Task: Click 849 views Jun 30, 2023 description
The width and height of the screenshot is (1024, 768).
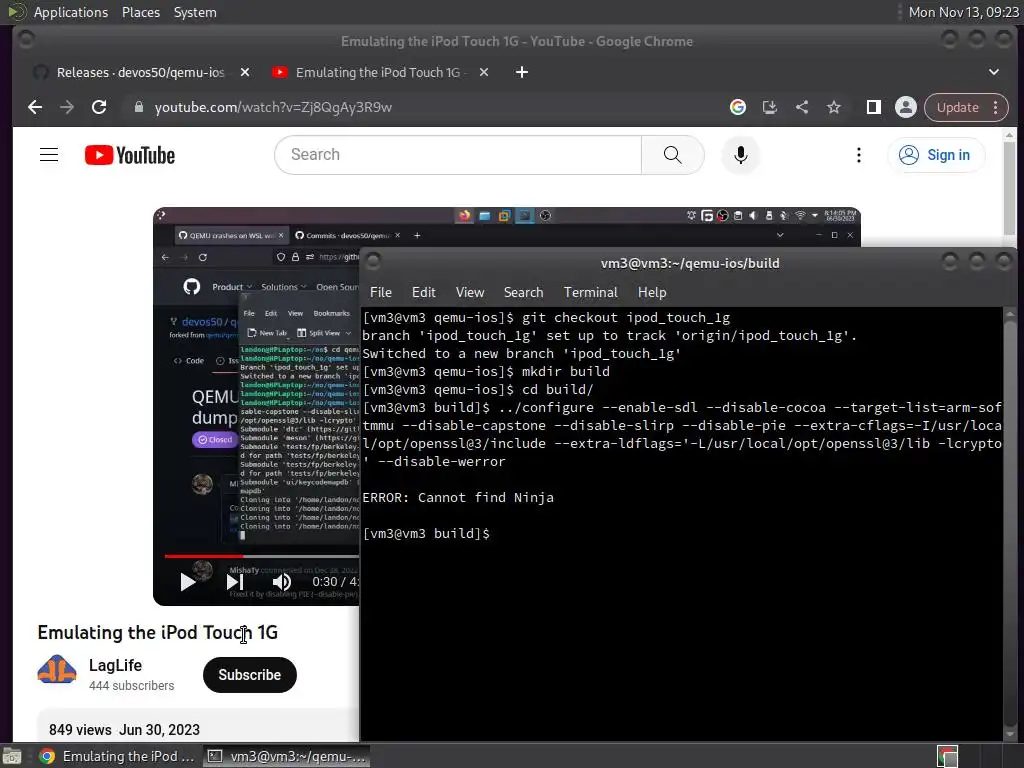Action: point(124,729)
